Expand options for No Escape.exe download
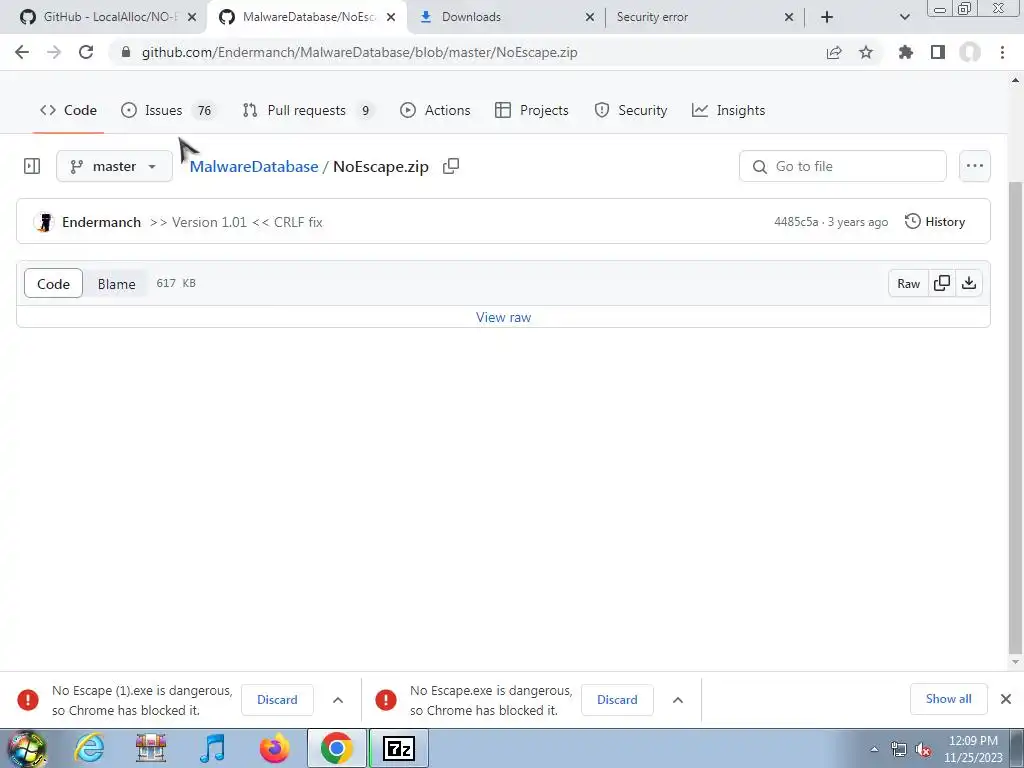 (678, 700)
